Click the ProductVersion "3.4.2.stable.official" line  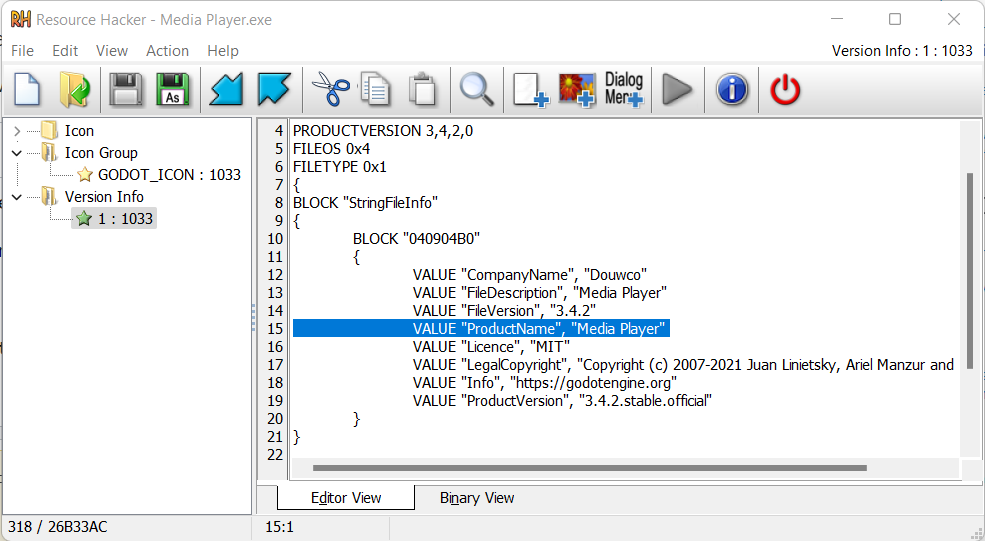[562, 401]
